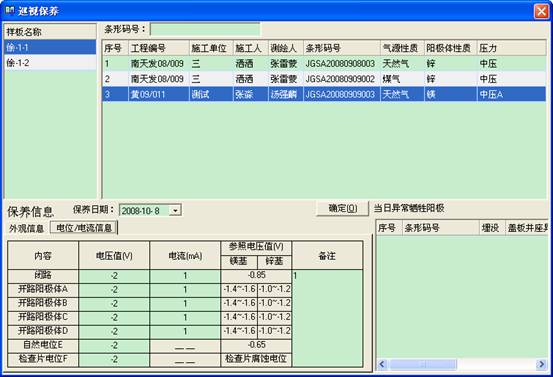Click the 巡视保养 window title icon
This screenshot has height=377, width=553.
tap(10, 10)
